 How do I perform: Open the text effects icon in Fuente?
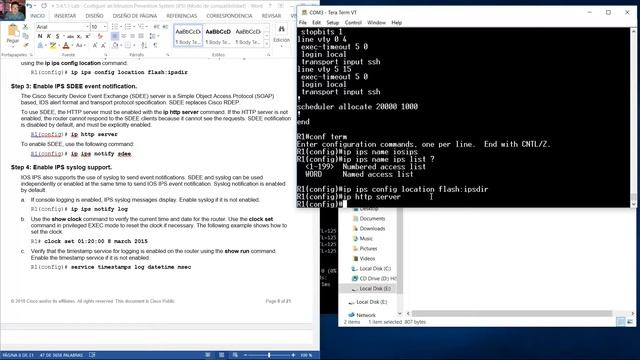point(40,45)
